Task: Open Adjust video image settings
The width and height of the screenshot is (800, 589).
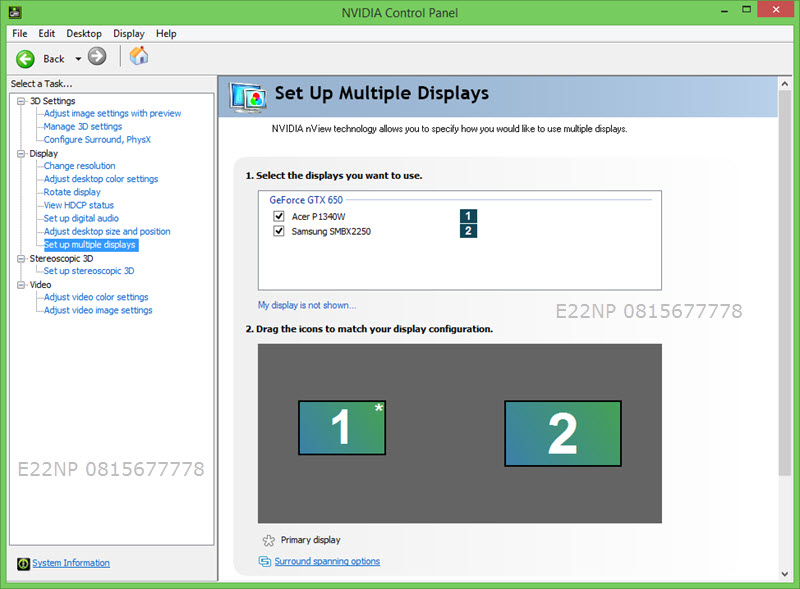Action: [x=97, y=310]
